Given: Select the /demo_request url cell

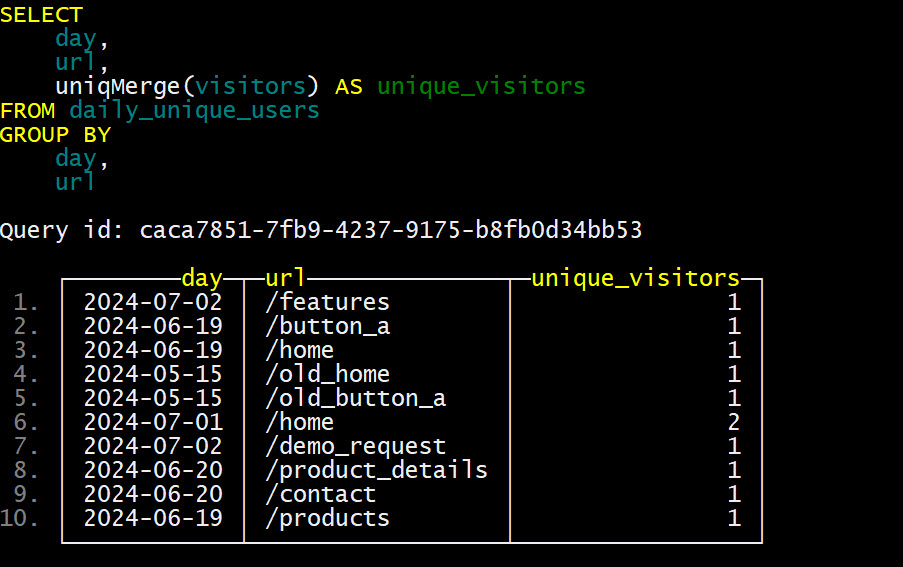Looking at the screenshot, I should point(355,446).
